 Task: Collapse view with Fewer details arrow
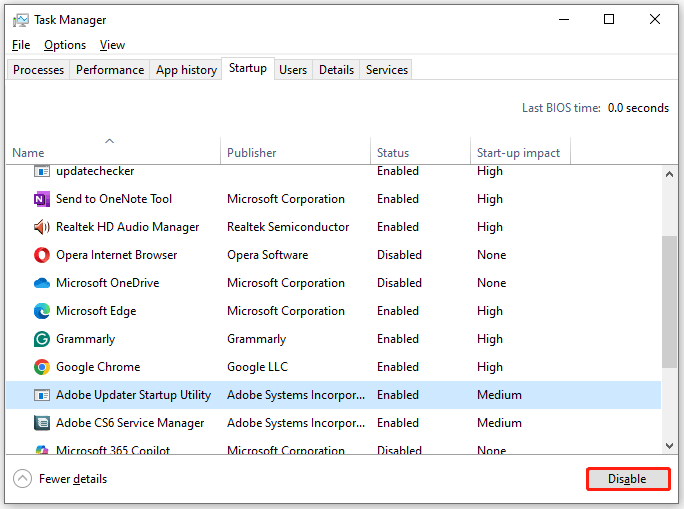tap(22, 478)
